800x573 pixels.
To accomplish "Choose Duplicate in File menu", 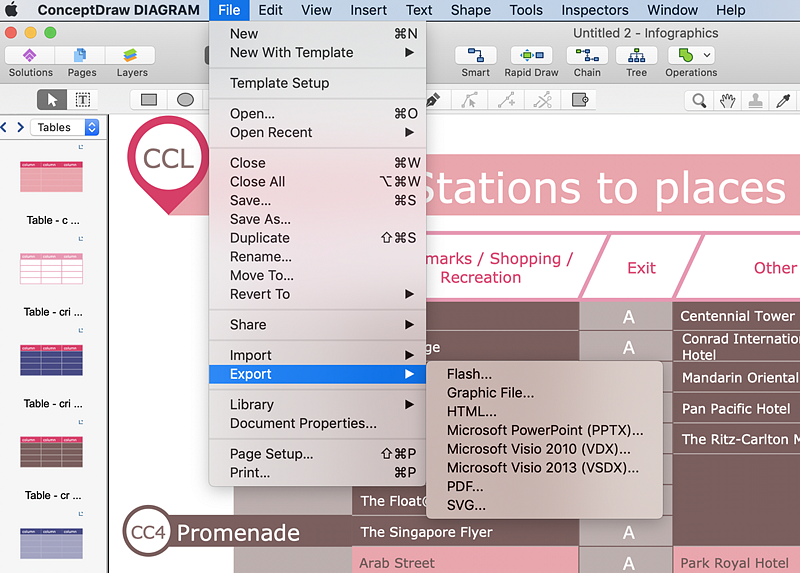I will [x=317, y=238].
